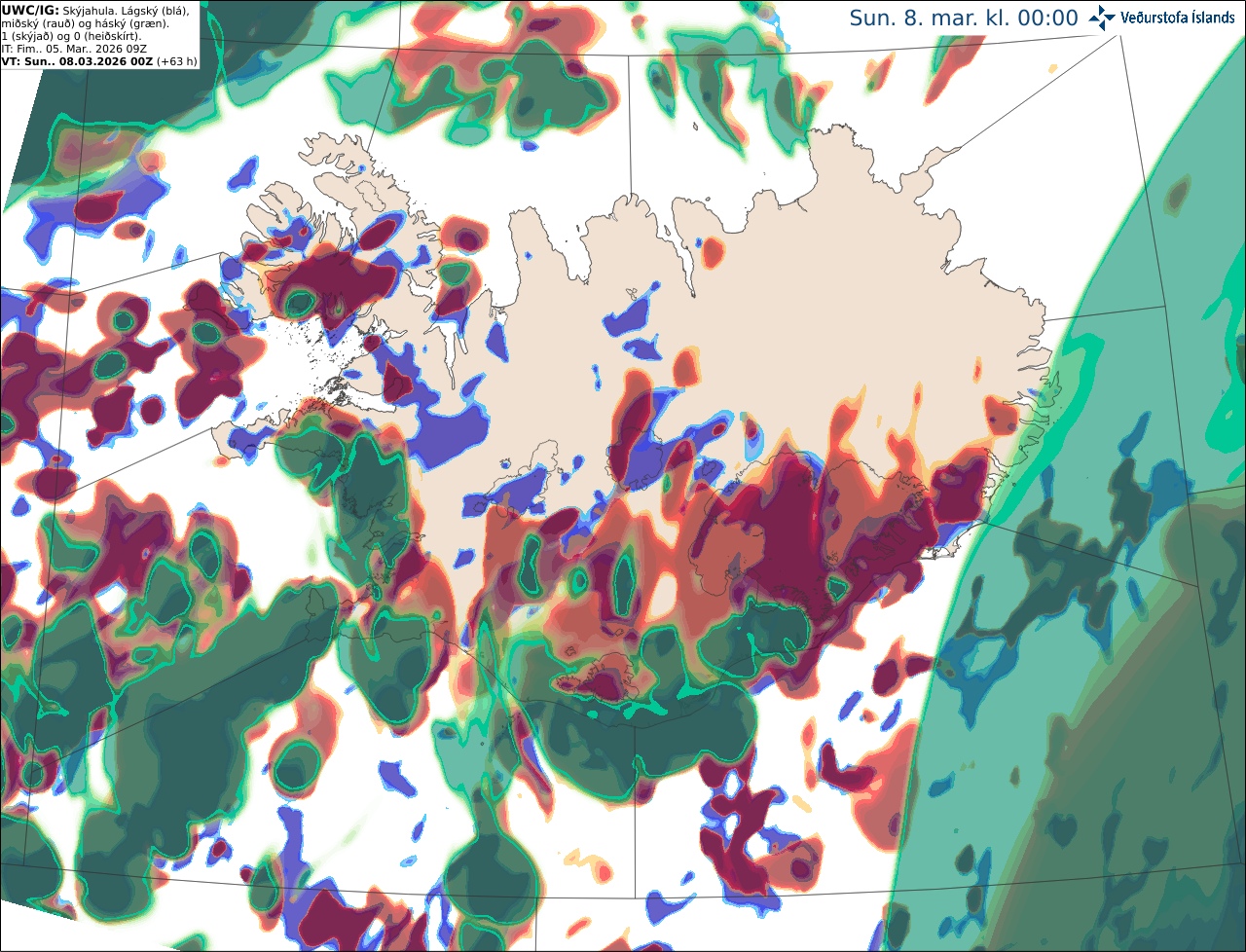Viewport: 1246px width, 952px height.
Task: Click the 'miðský (rauð) og háský (græn).' line
Action: [85, 23]
